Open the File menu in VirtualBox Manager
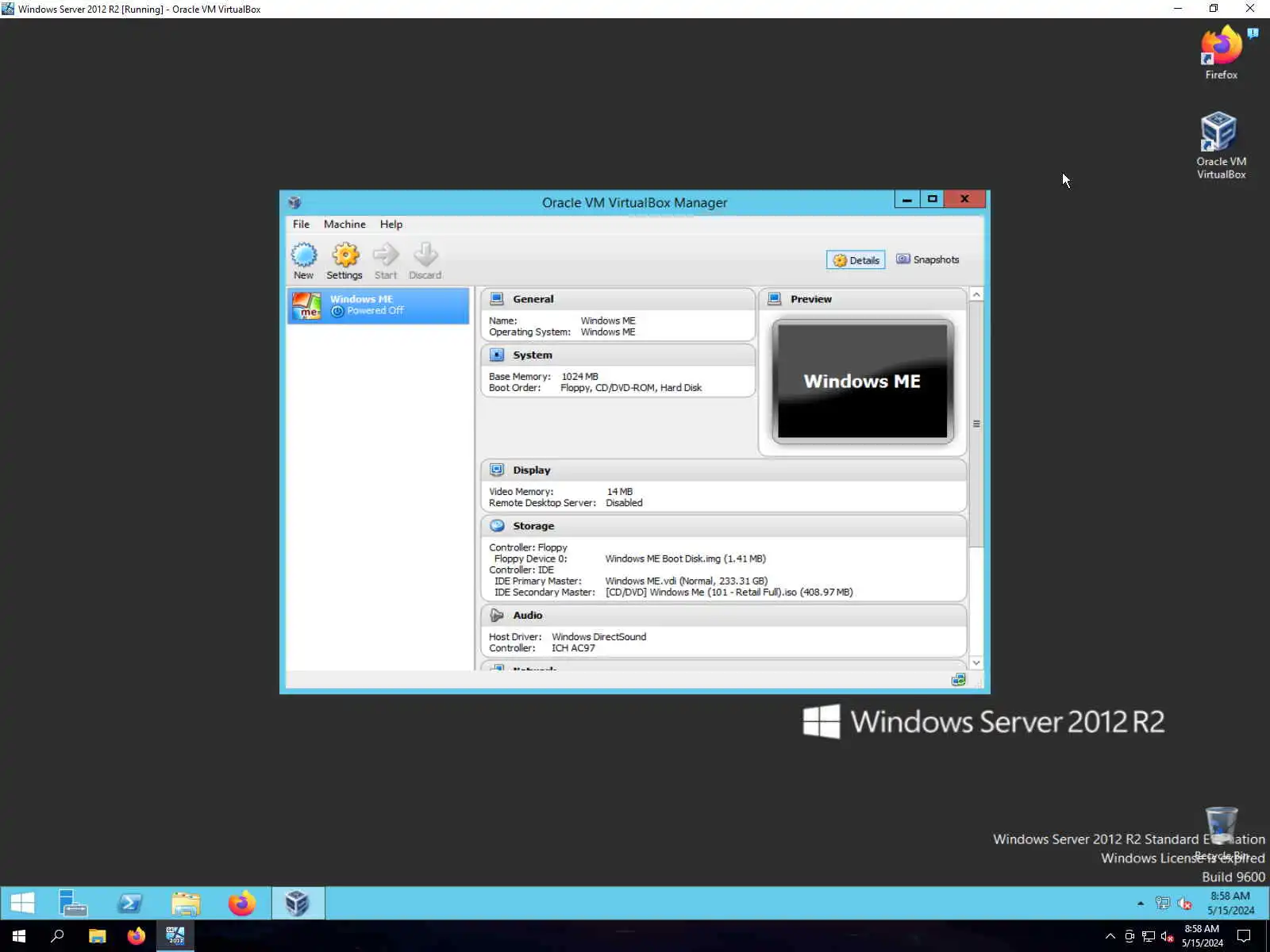 click(301, 225)
